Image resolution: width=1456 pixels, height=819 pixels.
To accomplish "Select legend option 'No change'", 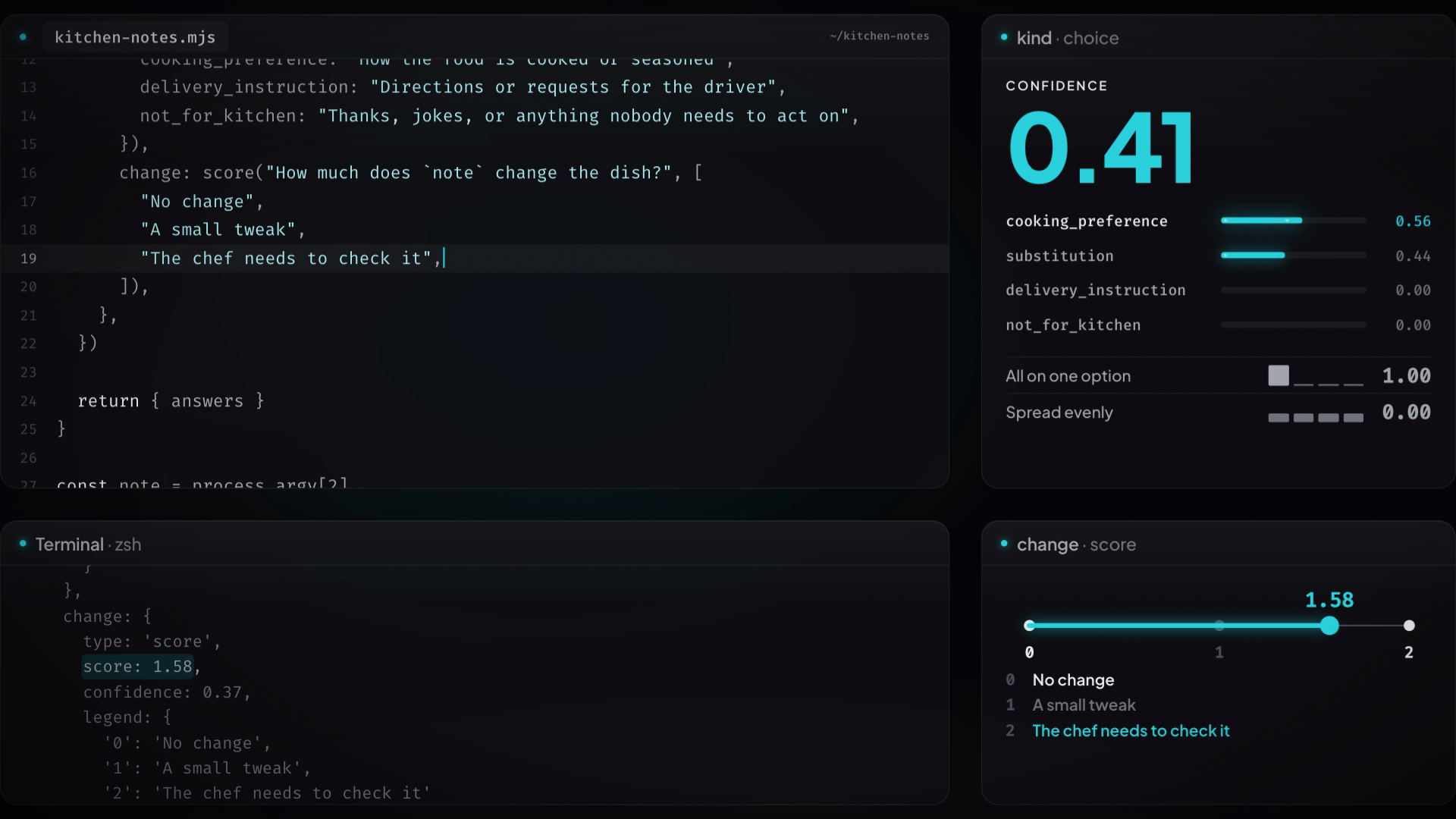I will point(1073,680).
